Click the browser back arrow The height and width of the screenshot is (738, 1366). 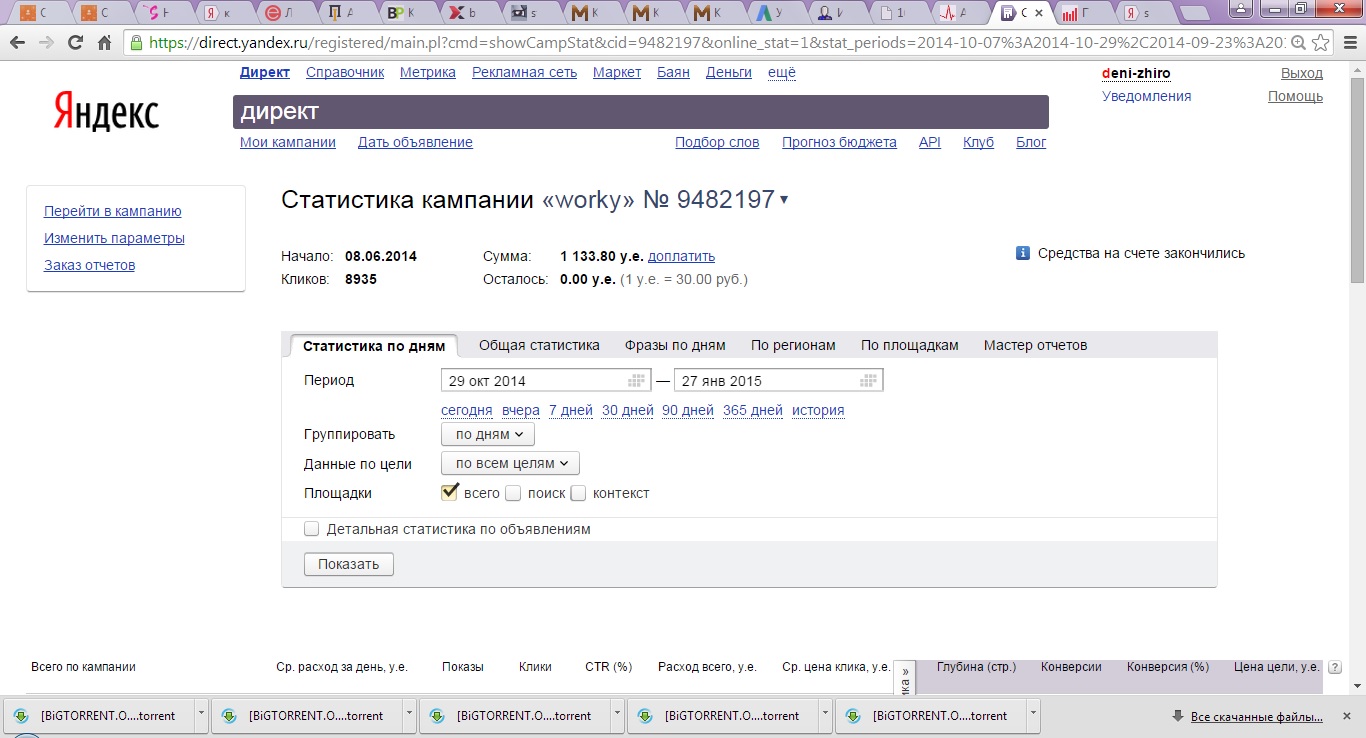[17, 43]
